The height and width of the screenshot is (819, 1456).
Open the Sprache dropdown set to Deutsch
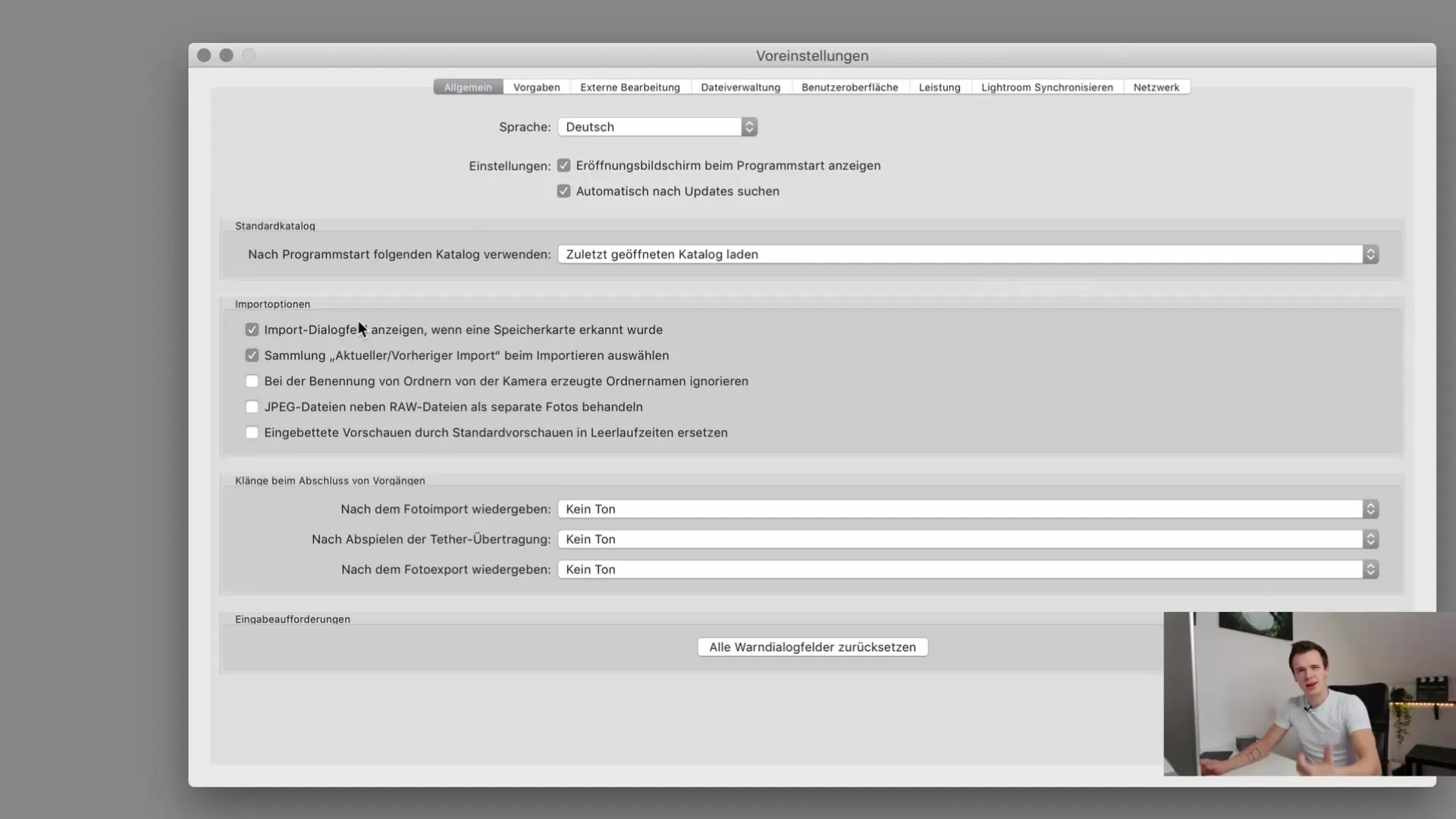pos(657,127)
